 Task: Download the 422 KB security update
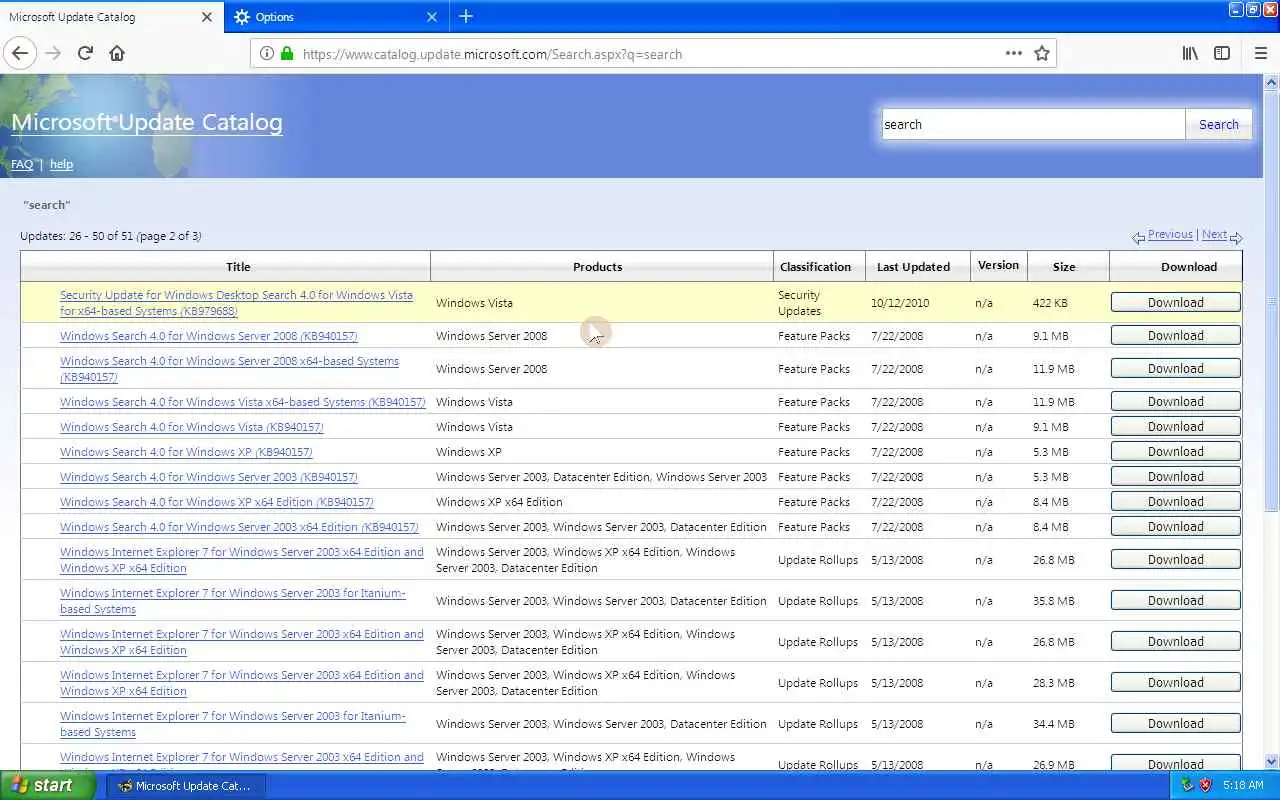[1175, 302]
